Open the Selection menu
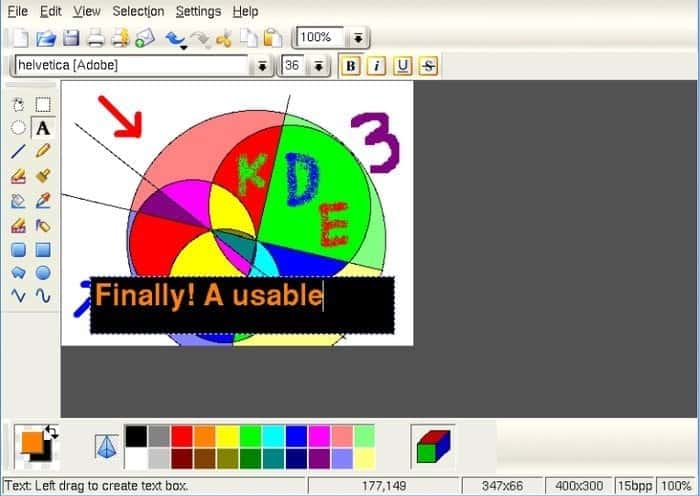Viewport: 700px width, 496px height. click(138, 11)
